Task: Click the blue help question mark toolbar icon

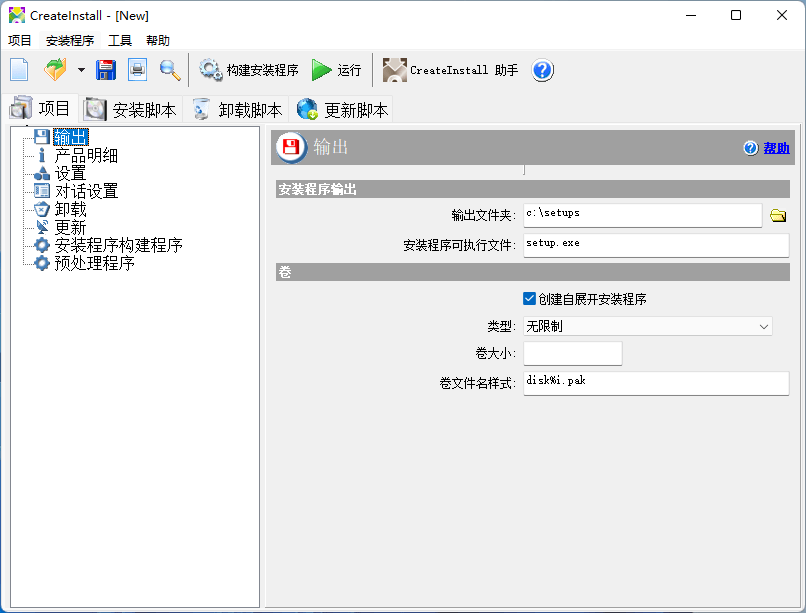Action: pyautogui.click(x=542, y=70)
